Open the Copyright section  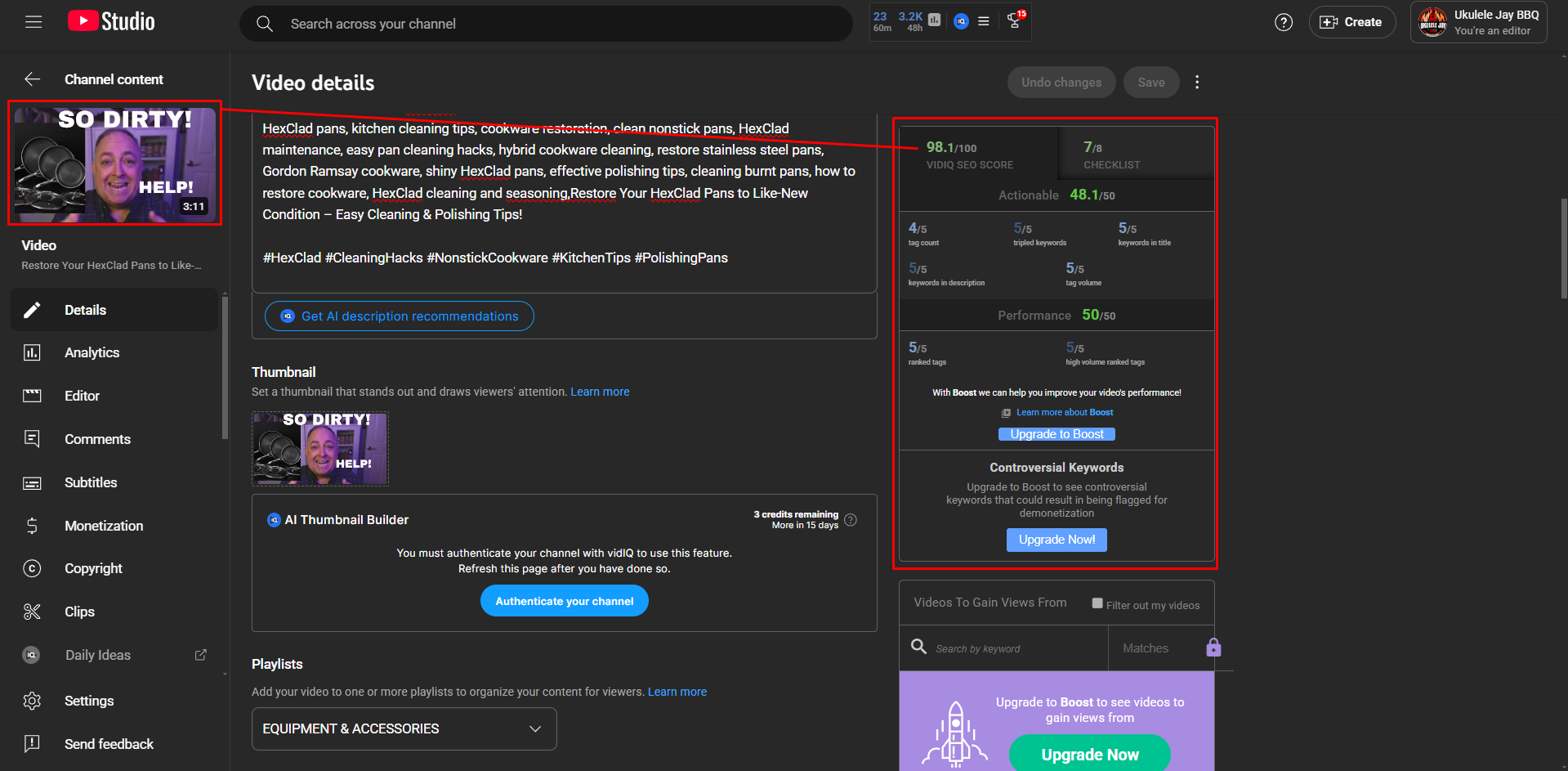click(x=114, y=568)
